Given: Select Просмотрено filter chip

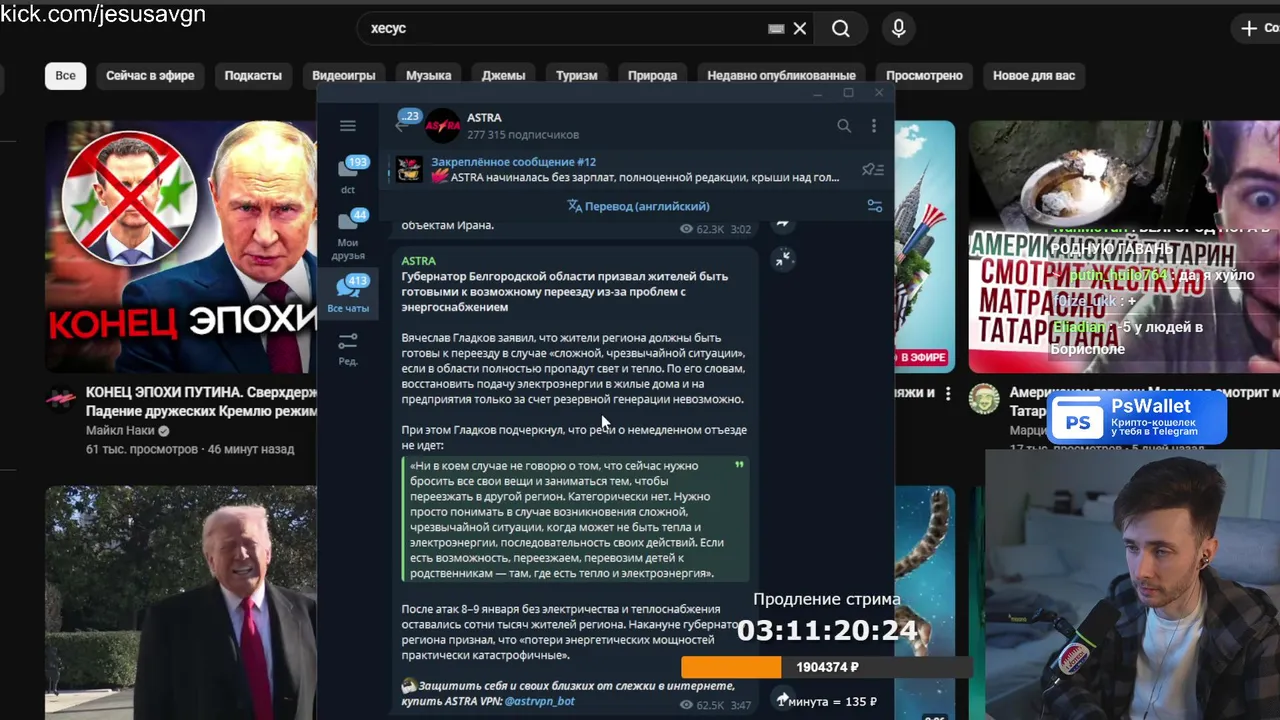Looking at the screenshot, I should click(x=924, y=75).
